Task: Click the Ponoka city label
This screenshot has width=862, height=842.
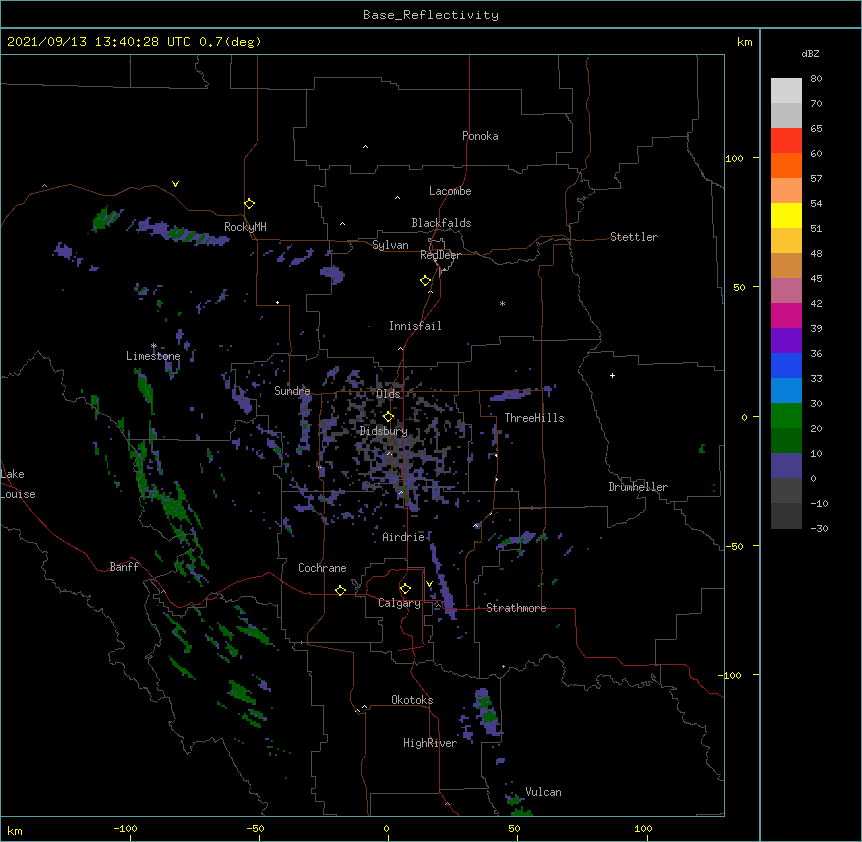Action: 480,136
